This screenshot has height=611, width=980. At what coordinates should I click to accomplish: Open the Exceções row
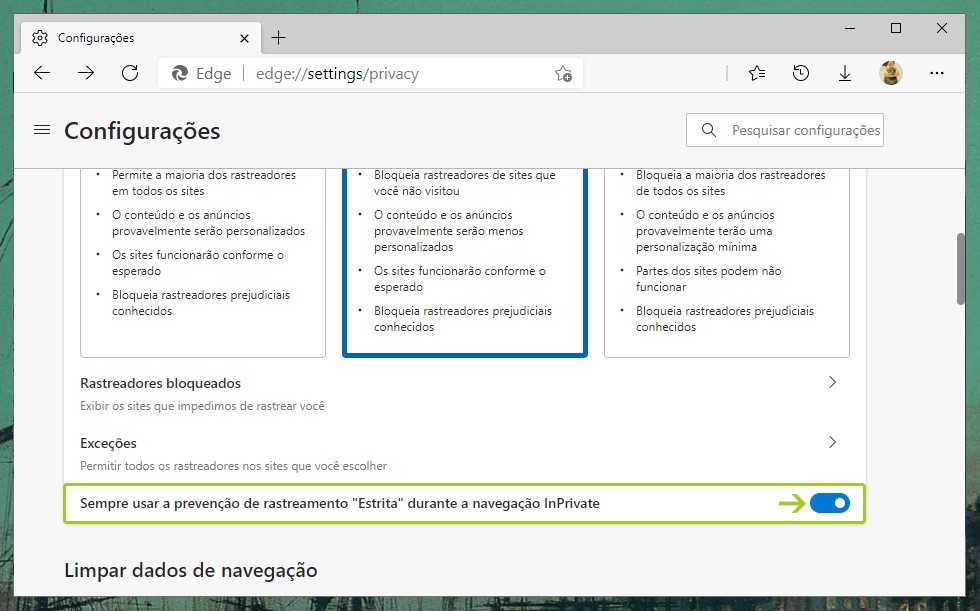[464, 454]
